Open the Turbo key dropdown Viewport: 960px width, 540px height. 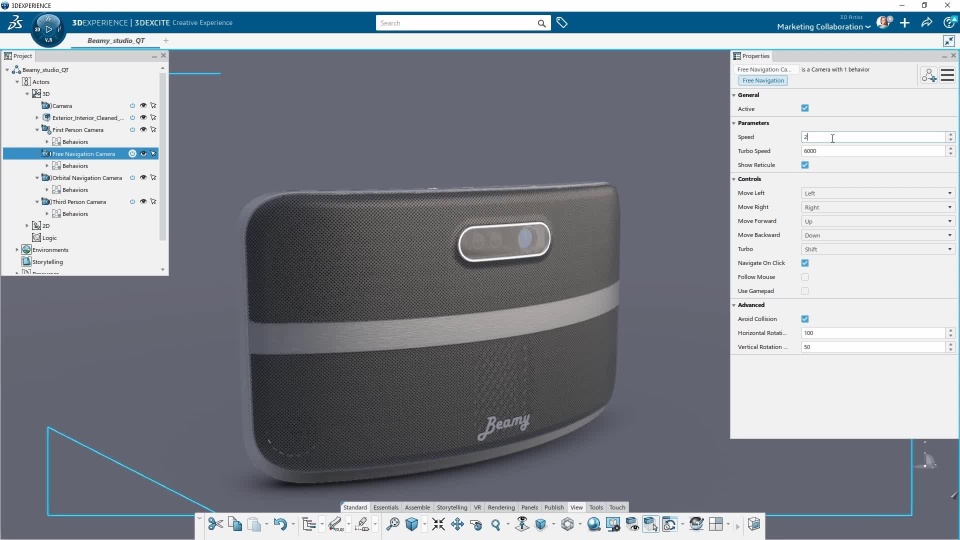(x=878, y=249)
